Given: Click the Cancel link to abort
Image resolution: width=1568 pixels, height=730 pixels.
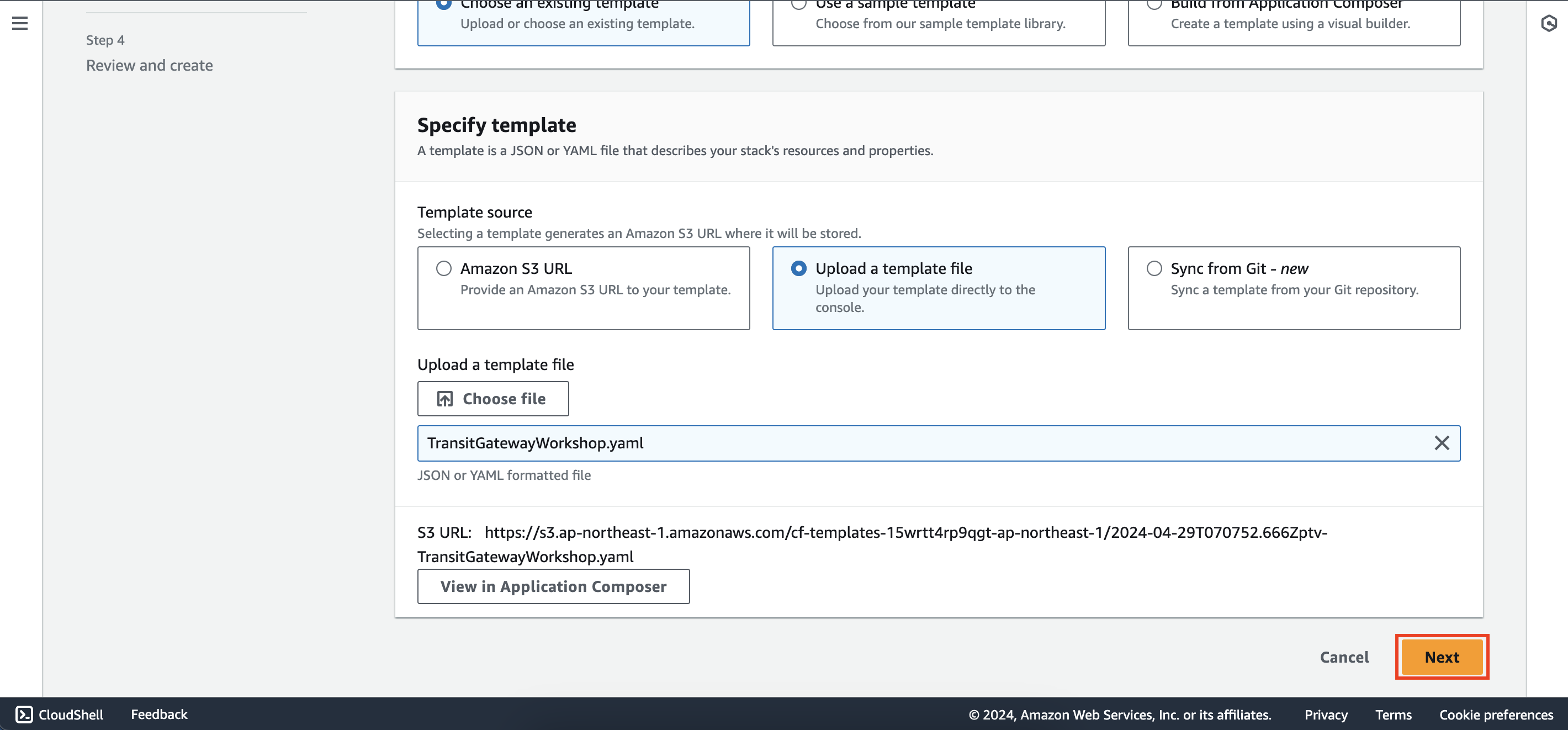Looking at the screenshot, I should [x=1344, y=657].
